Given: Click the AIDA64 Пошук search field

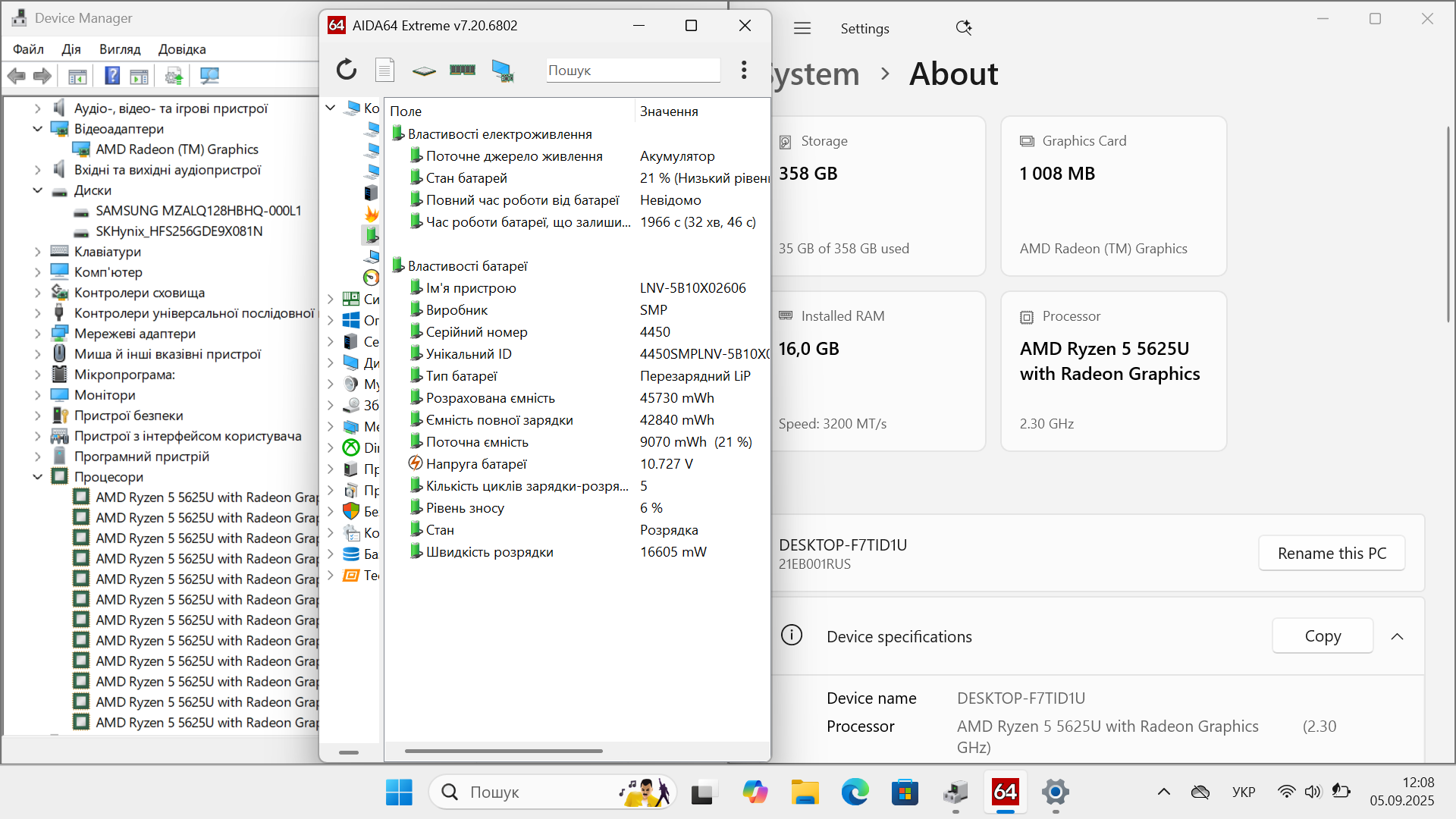Looking at the screenshot, I should 632,71.
